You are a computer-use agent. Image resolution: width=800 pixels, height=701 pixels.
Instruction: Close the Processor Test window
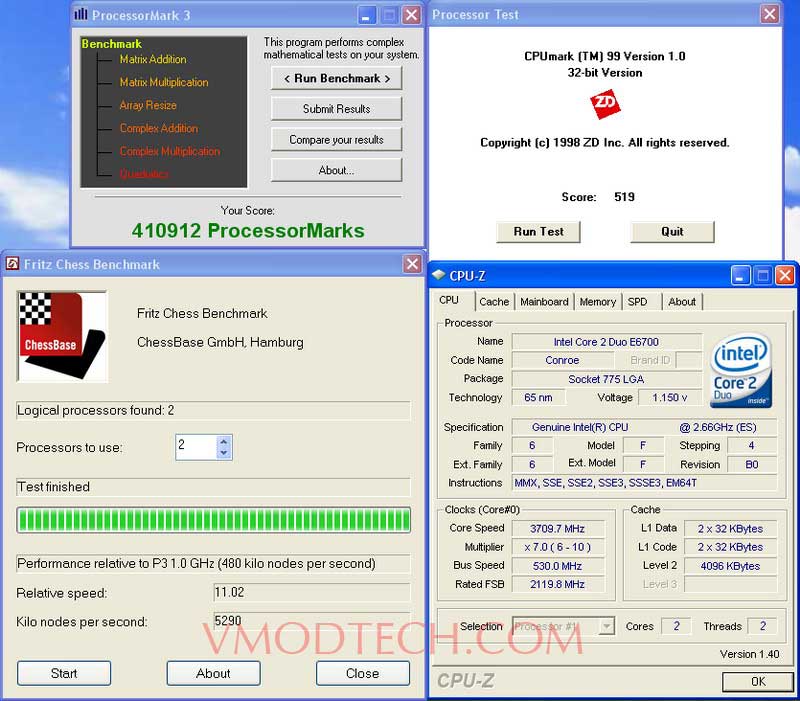770,14
